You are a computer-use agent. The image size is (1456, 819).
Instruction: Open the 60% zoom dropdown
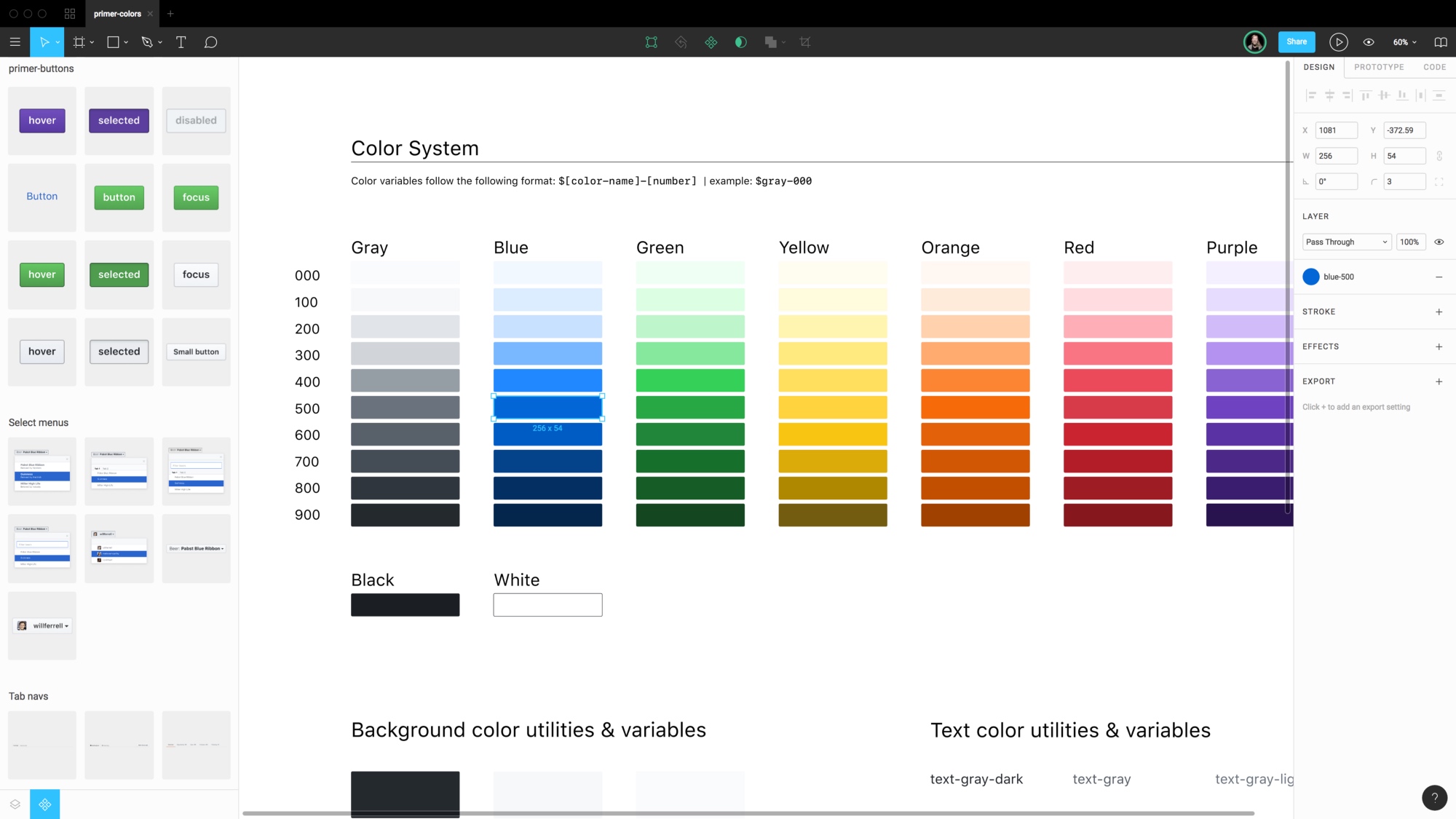click(1404, 42)
